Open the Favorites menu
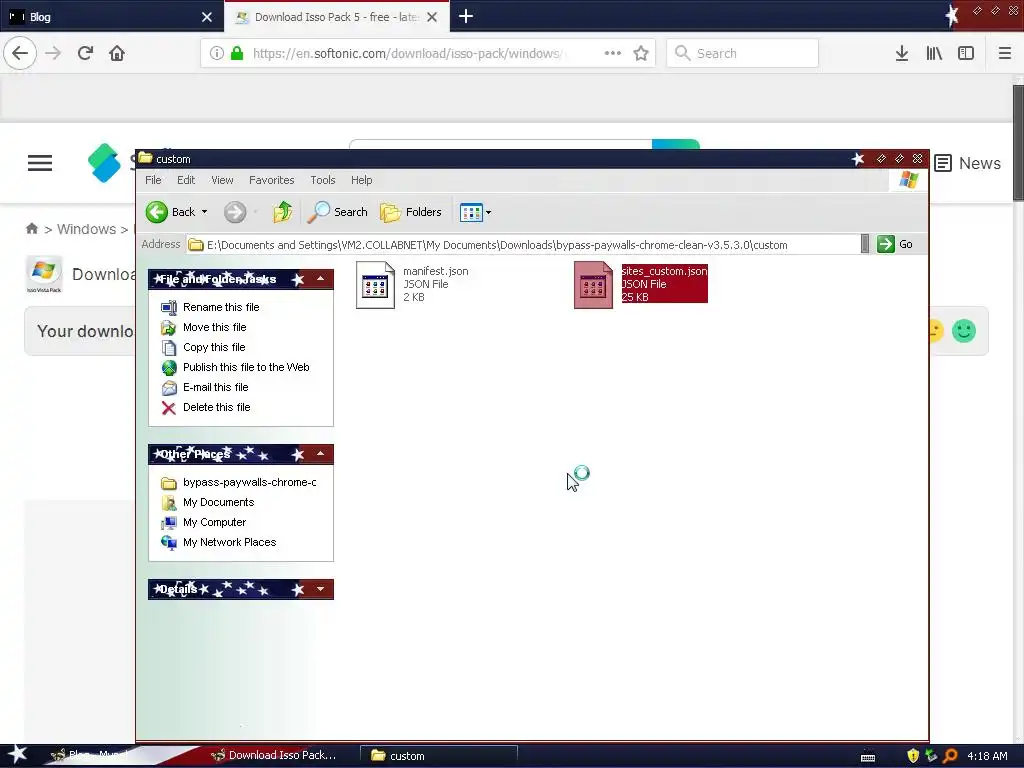 (272, 180)
